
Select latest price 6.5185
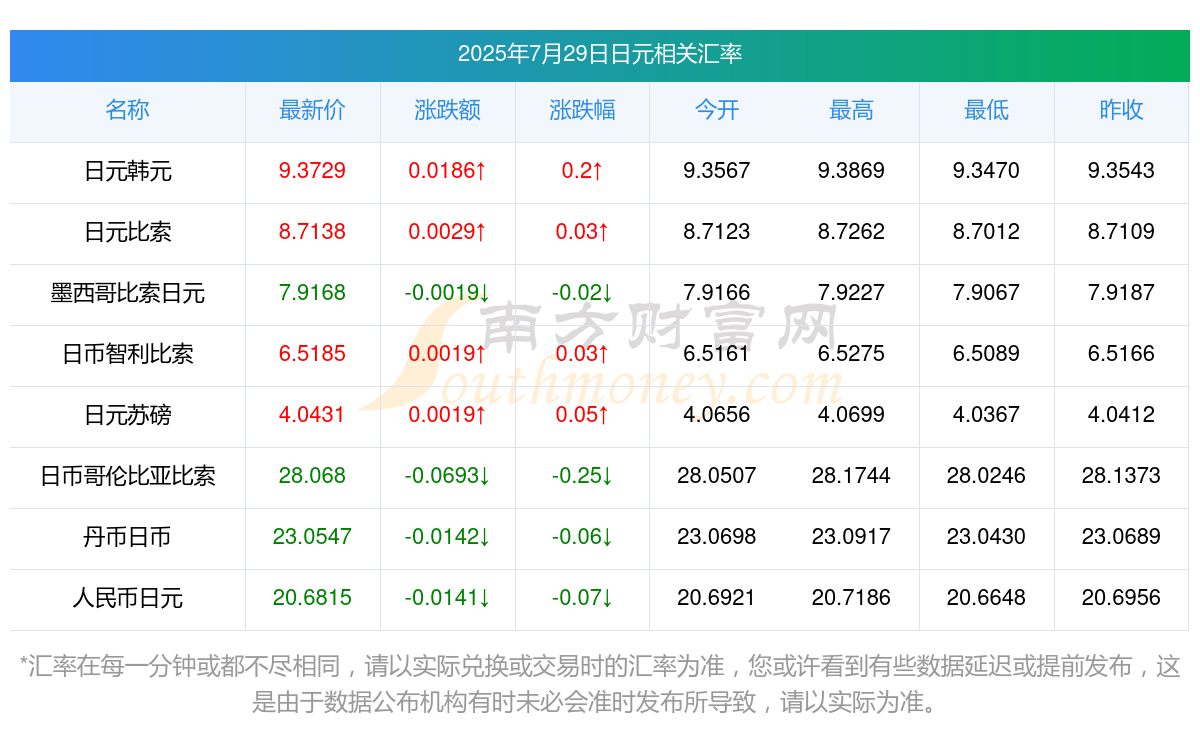tap(313, 354)
